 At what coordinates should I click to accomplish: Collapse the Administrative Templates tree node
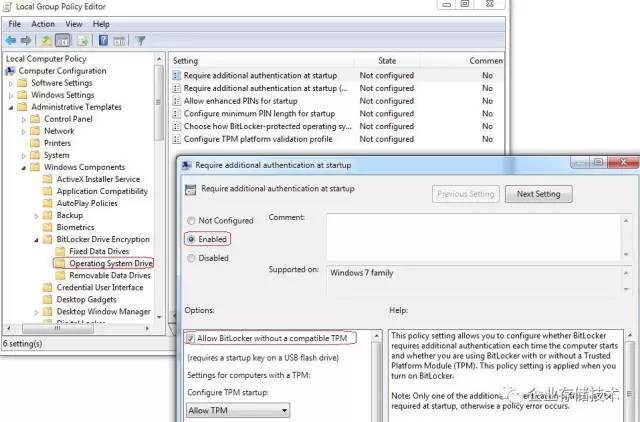[x=11, y=107]
